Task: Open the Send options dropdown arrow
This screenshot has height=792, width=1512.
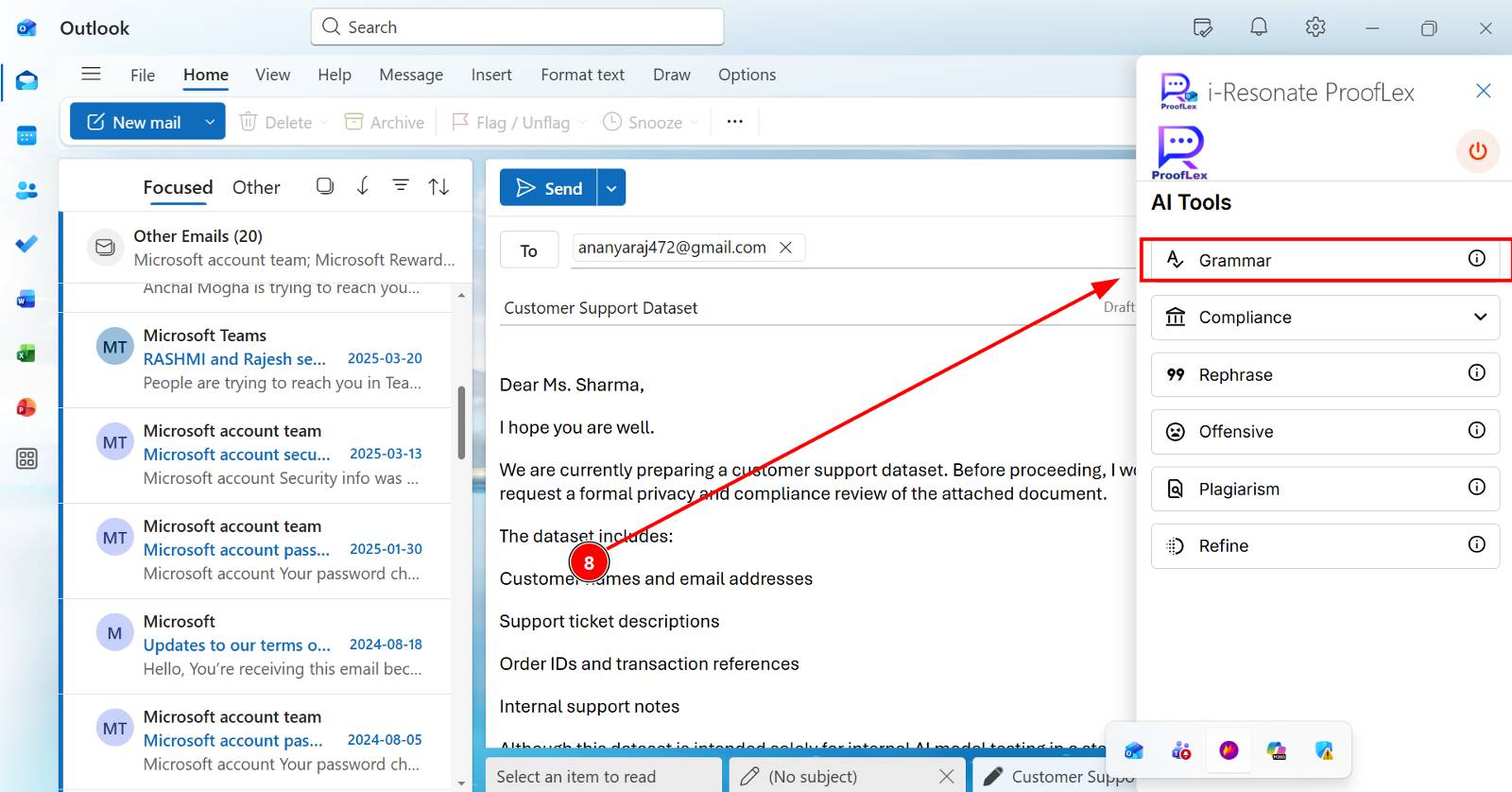Action: [611, 188]
